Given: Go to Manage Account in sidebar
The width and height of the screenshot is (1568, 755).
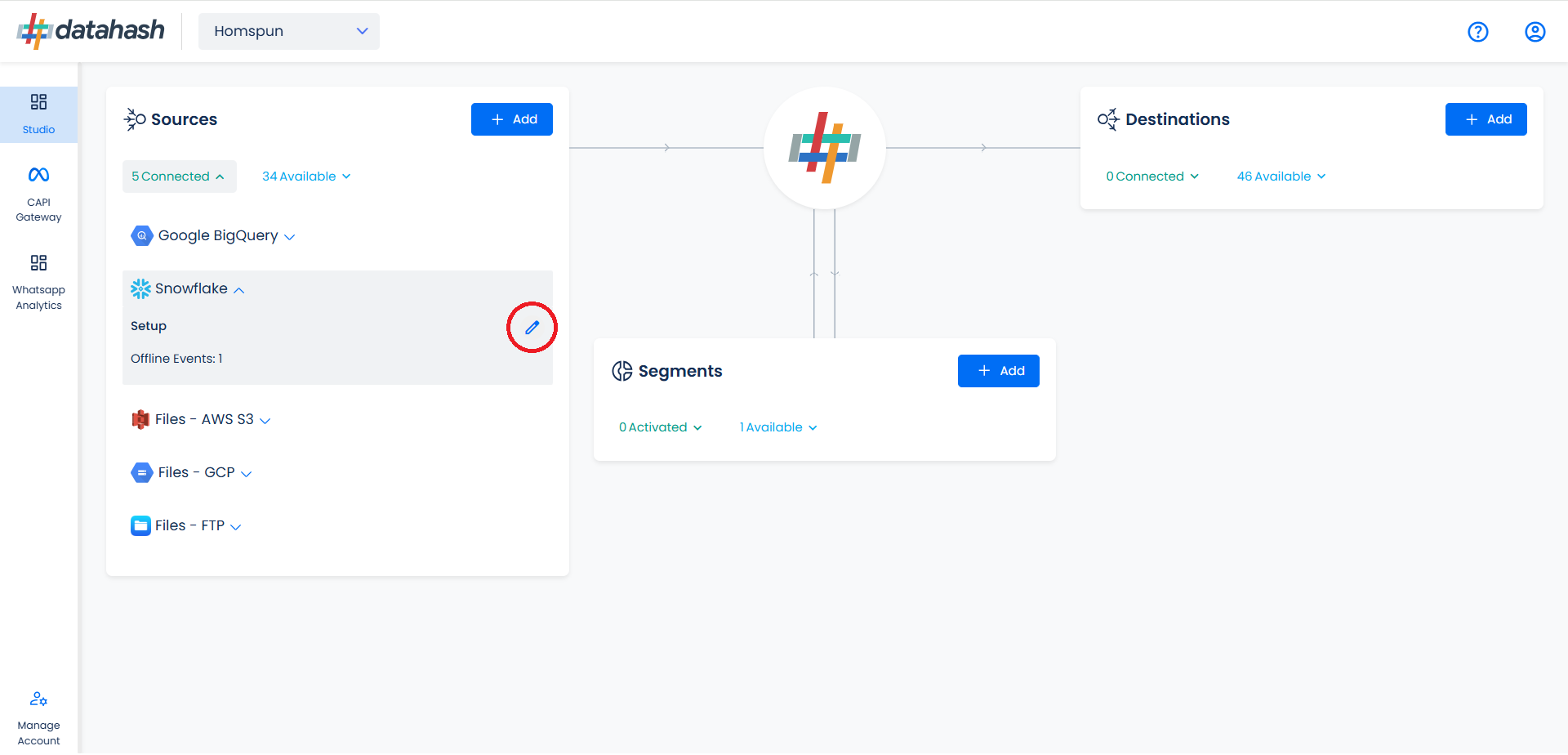Looking at the screenshot, I should click(x=38, y=718).
